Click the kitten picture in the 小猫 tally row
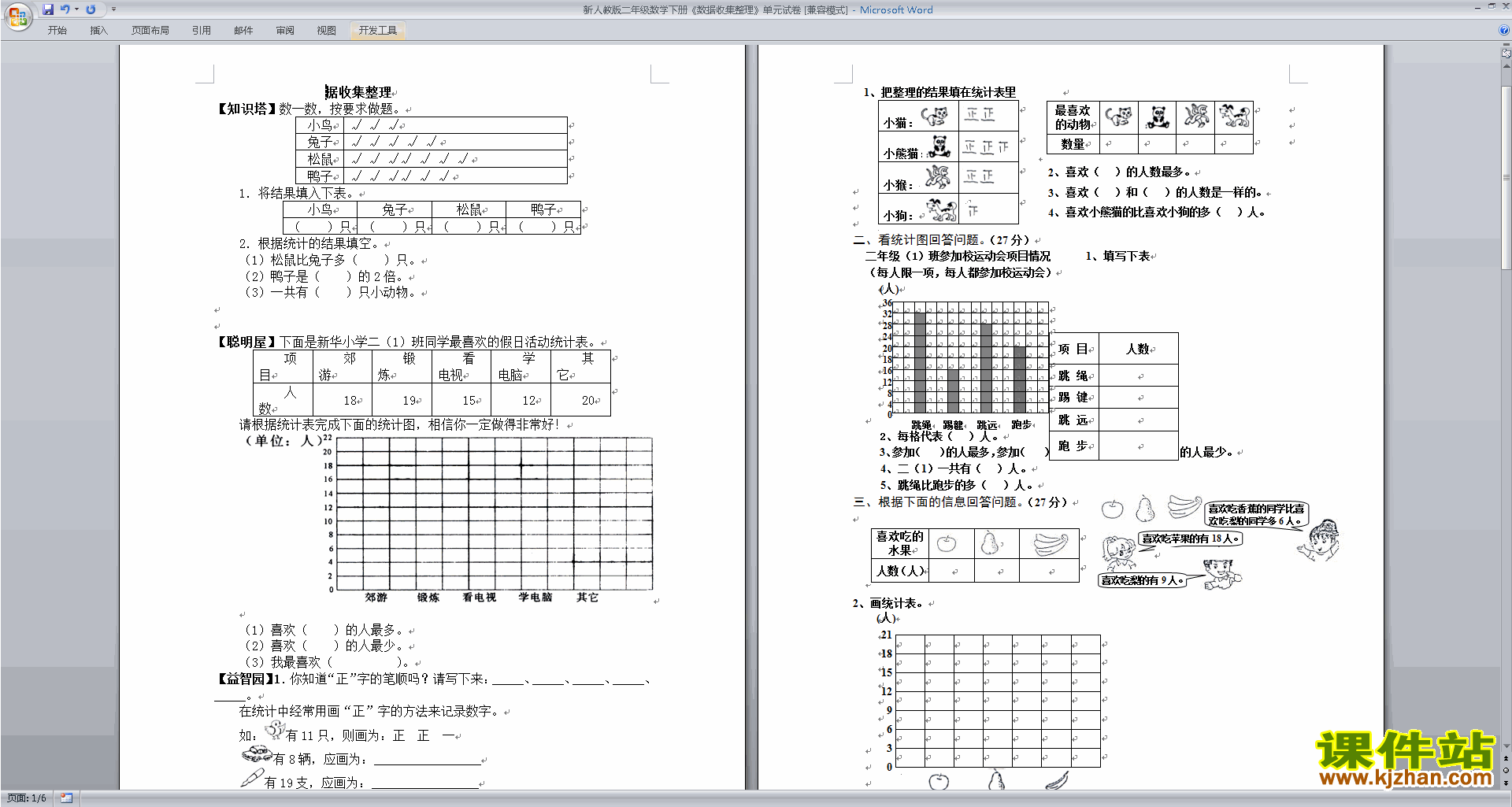This screenshot has width=1512, height=807. 934,117
